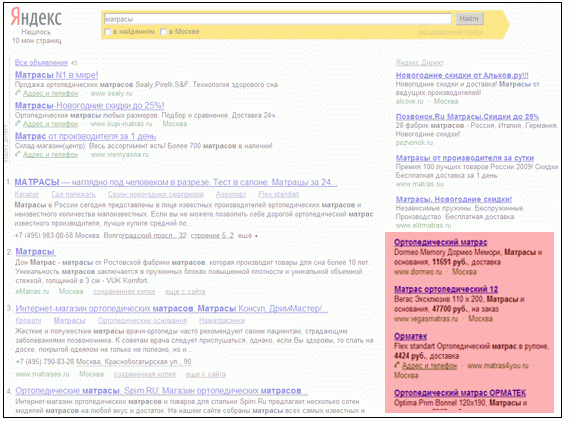Open the 'Кровати' sitelink
Screen dimensions: 570x421
pyautogui.click(x=28, y=321)
